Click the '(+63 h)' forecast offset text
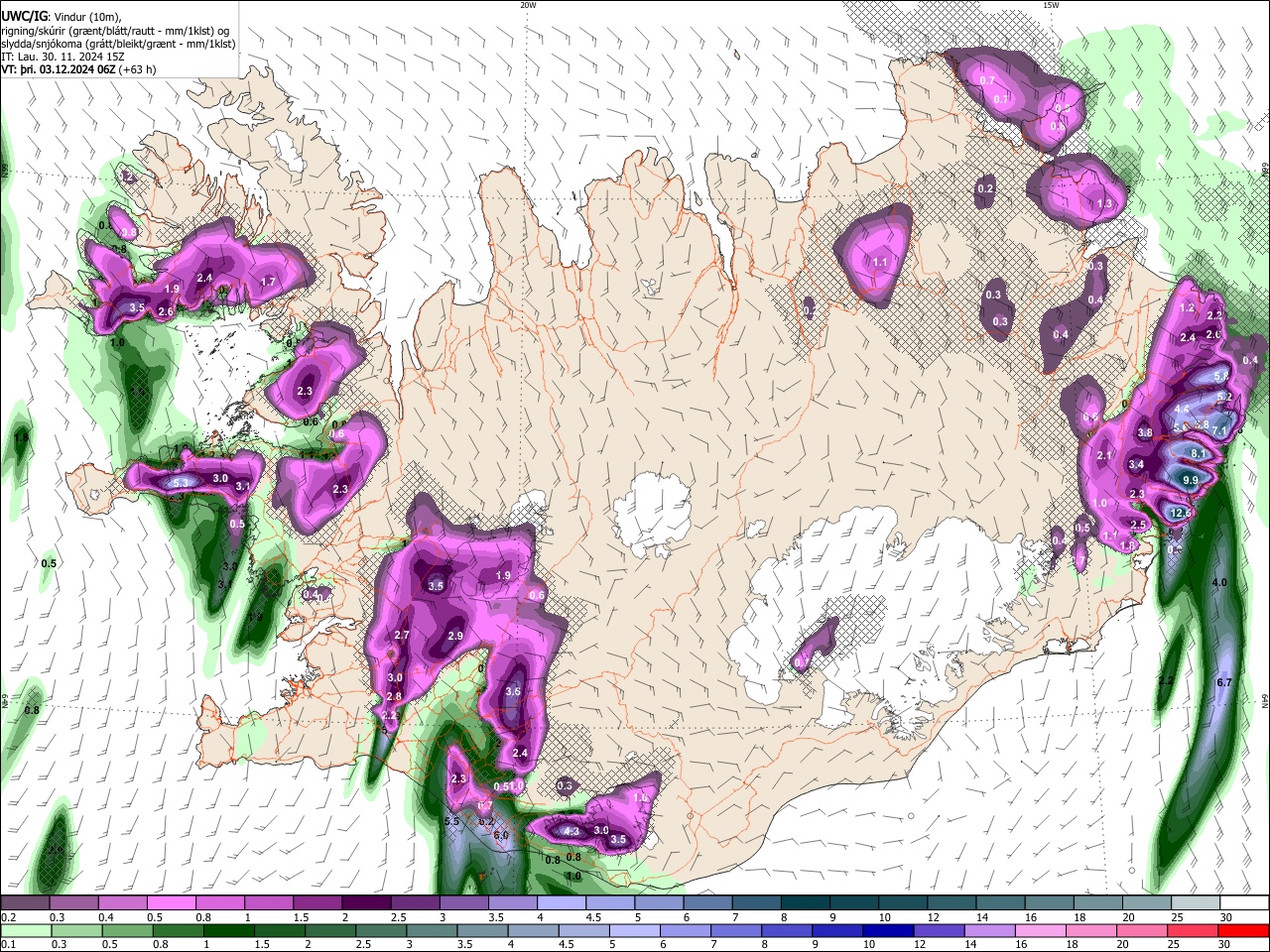The height and width of the screenshot is (952, 1270). click(x=138, y=69)
